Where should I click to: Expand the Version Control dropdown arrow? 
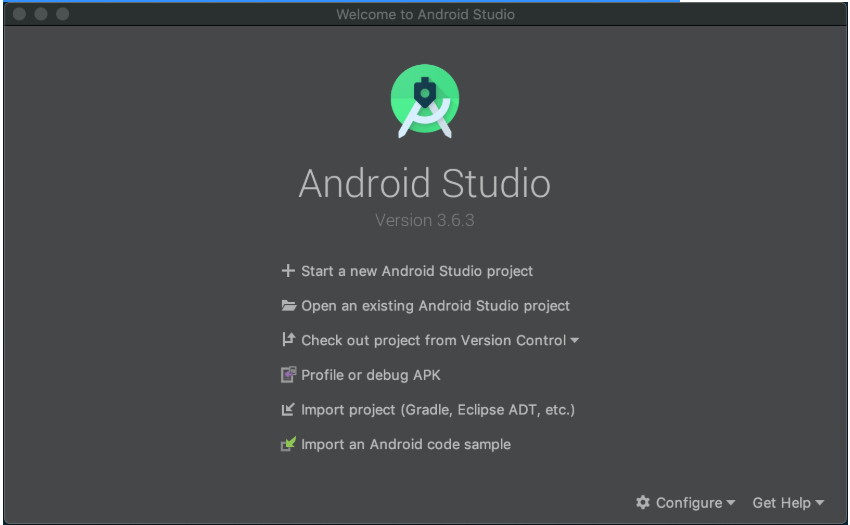click(x=575, y=341)
